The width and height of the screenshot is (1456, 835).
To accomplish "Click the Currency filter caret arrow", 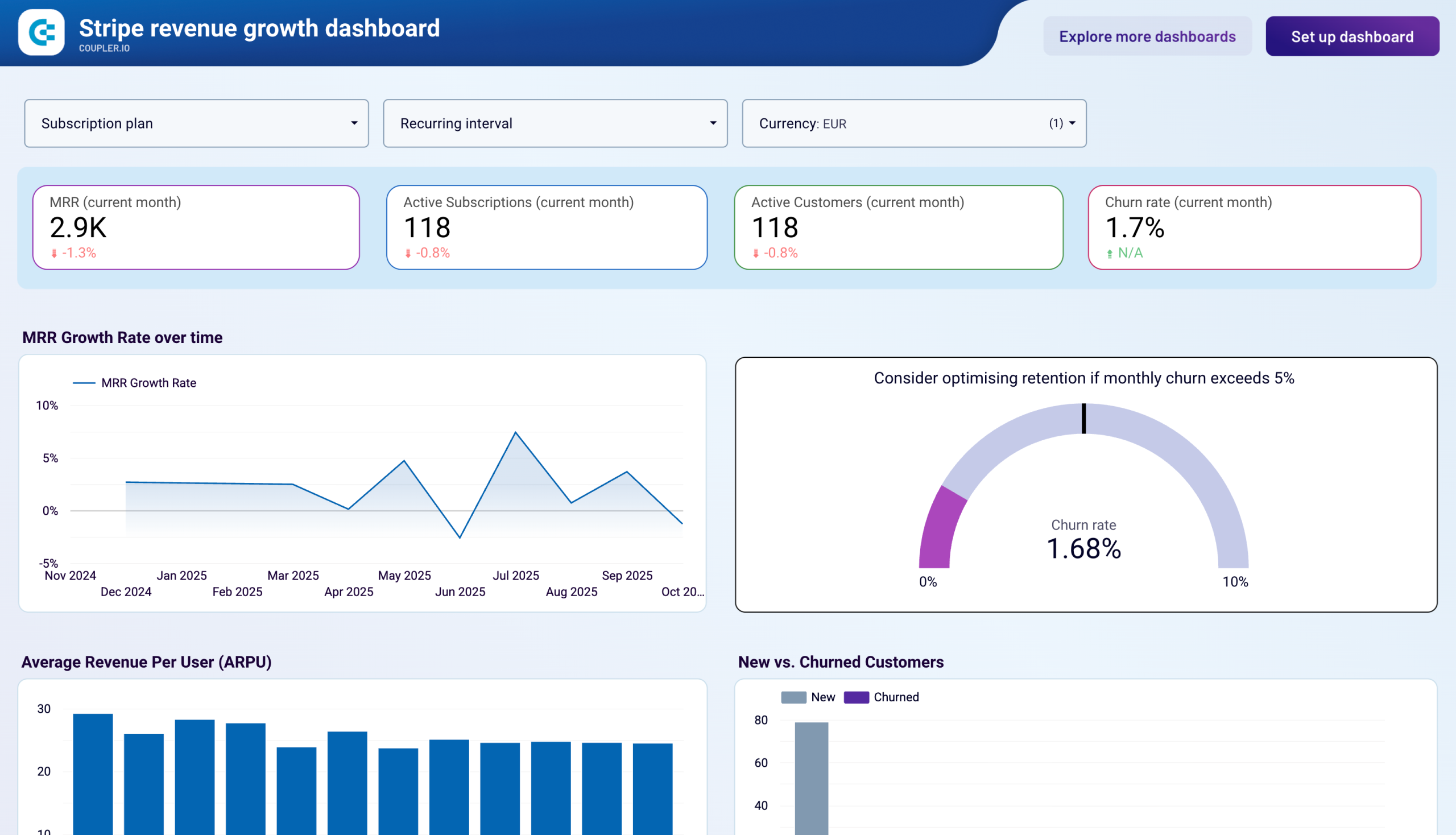I will coord(1072,123).
